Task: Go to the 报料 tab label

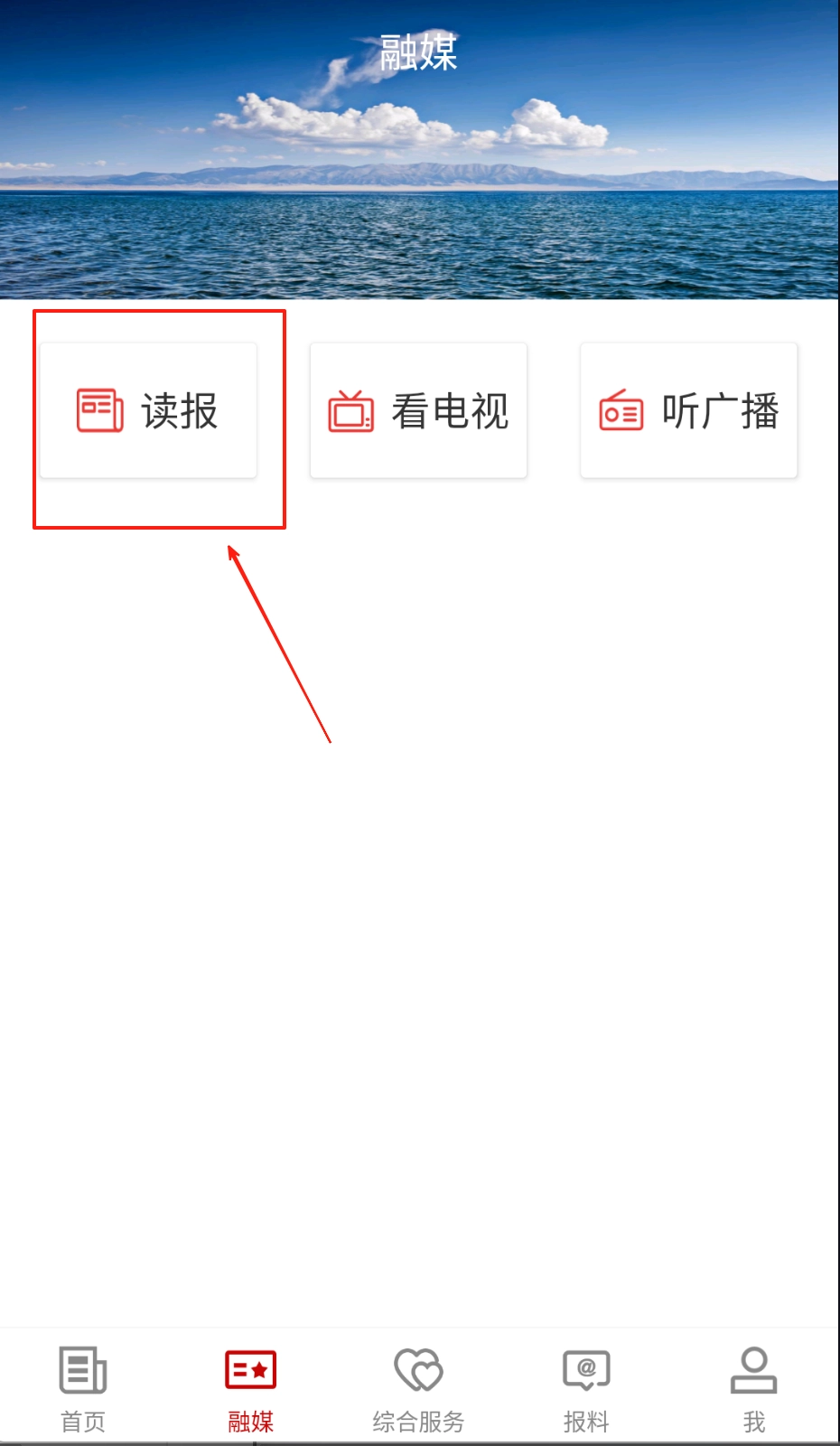Action: (586, 1422)
